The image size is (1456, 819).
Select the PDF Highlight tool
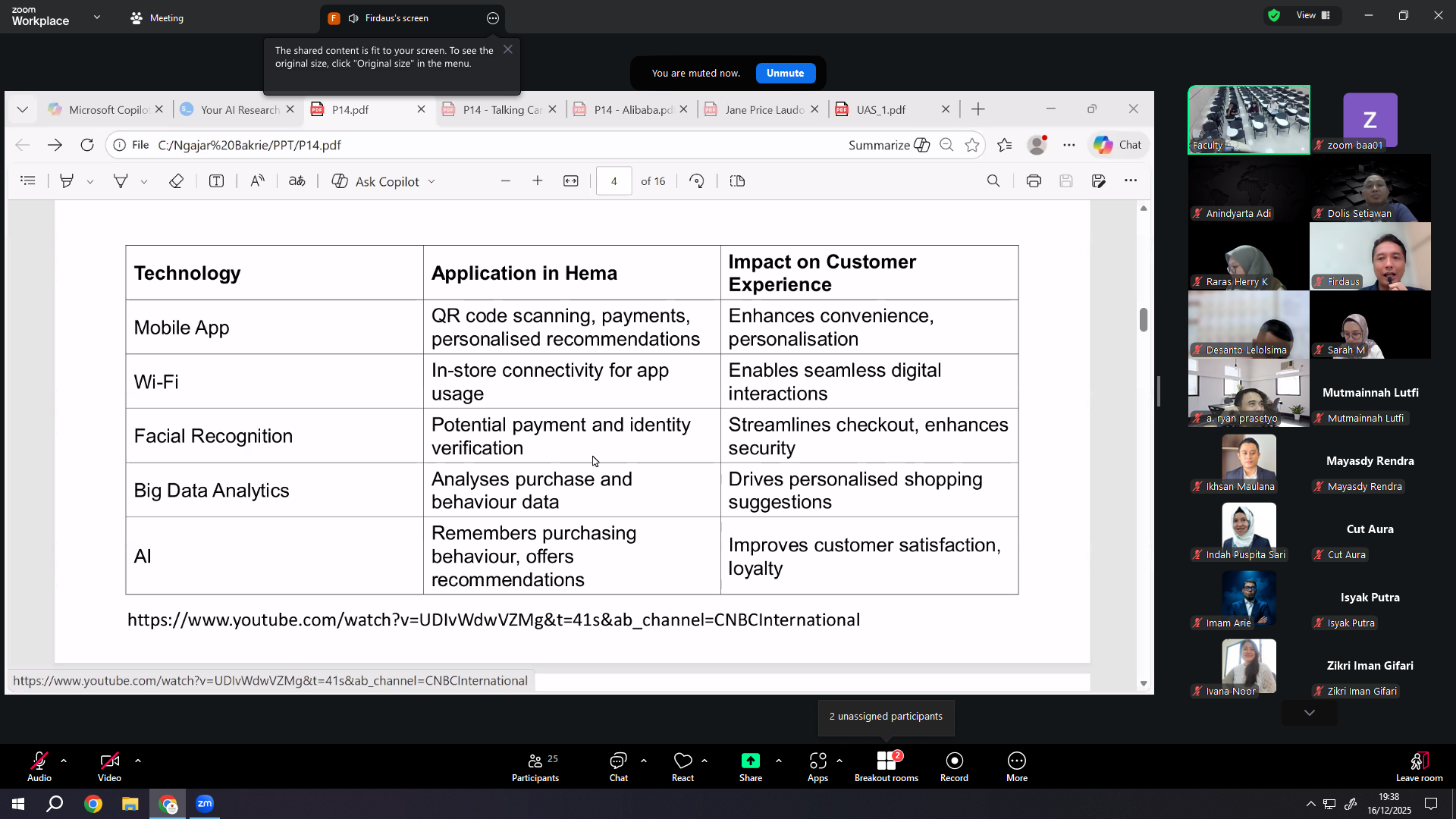67,180
